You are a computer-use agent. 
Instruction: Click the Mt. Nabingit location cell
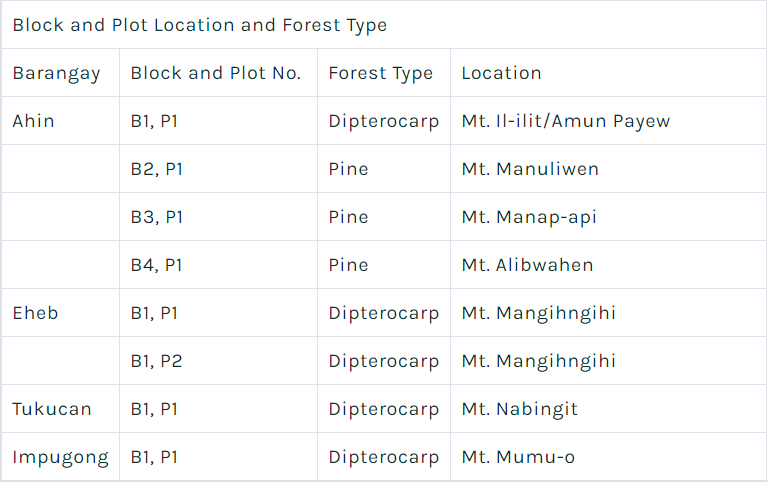(x=520, y=409)
